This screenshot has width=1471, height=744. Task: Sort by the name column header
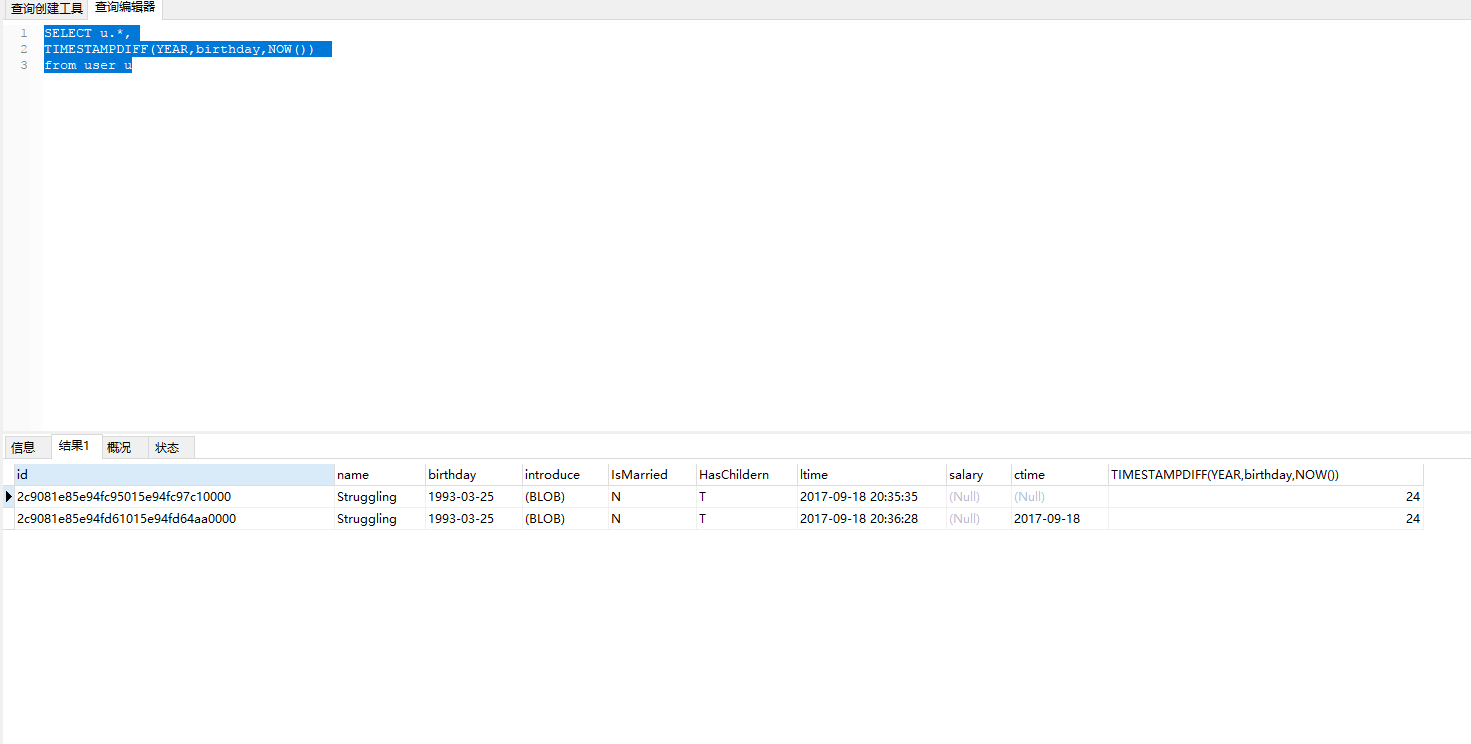(x=380, y=475)
